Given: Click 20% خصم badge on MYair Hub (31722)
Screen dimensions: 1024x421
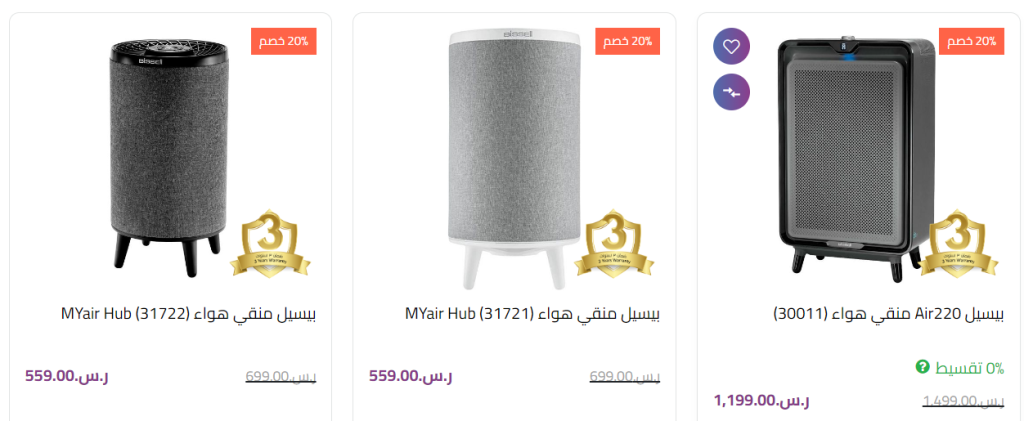Looking at the screenshot, I should [x=283, y=41].
